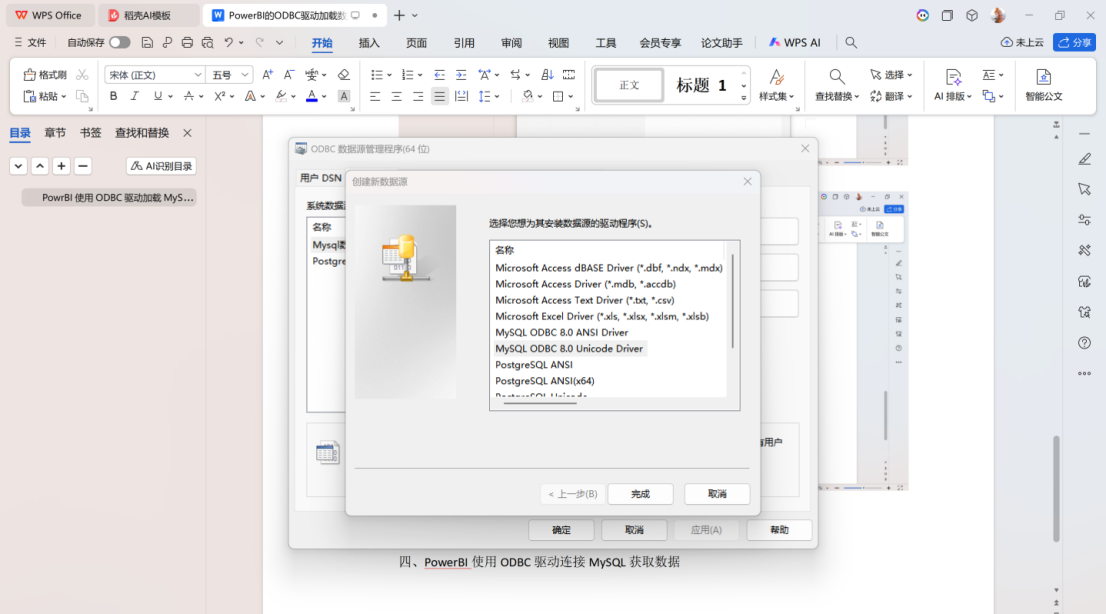Clear formatting with the eraser icon
The height and width of the screenshot is (614, 1106).
pos(344,75)
